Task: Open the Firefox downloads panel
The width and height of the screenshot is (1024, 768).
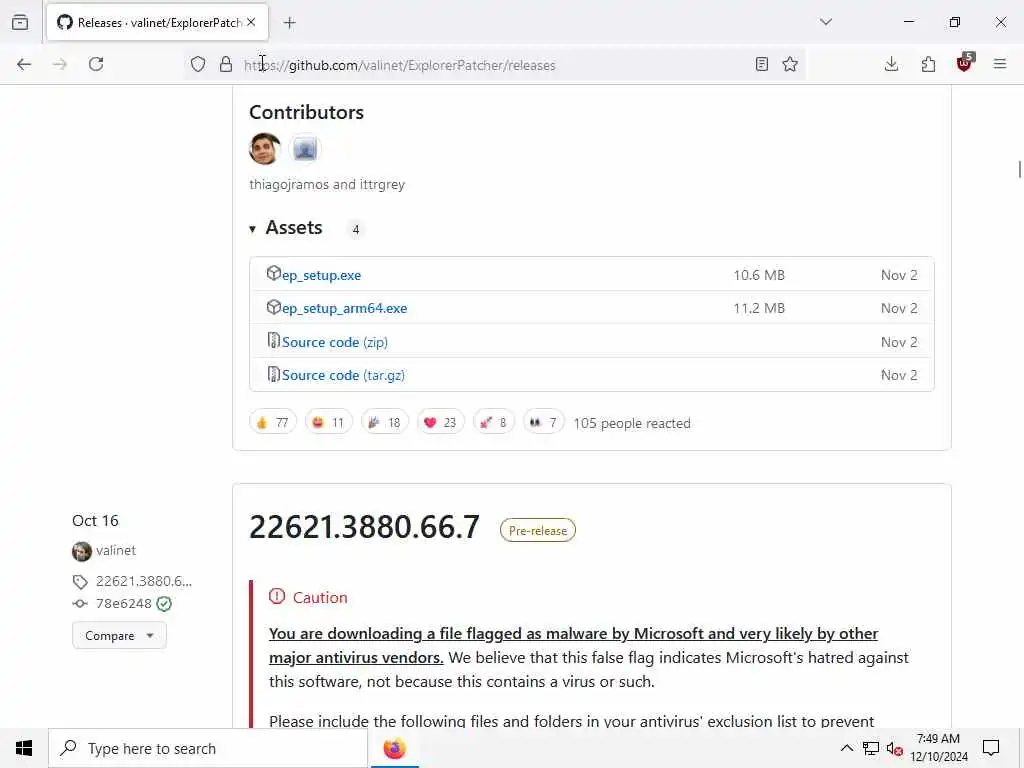Action: (891, 64)
